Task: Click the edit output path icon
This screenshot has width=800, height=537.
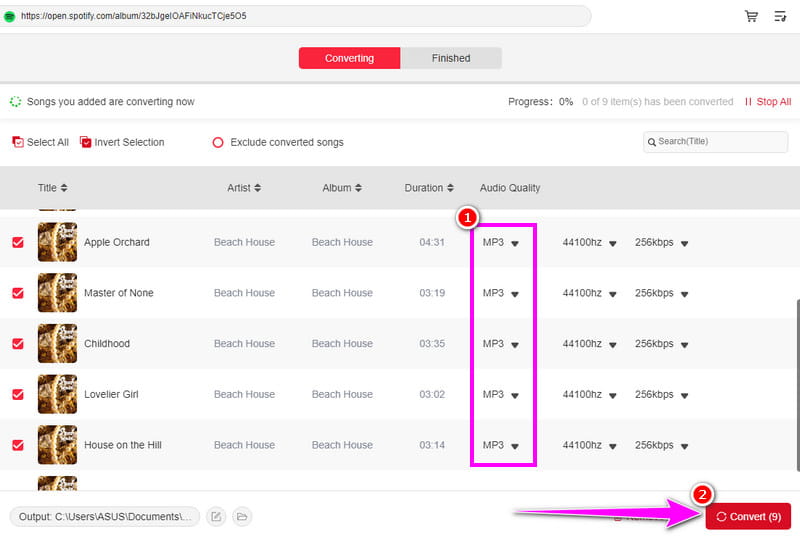Action: (x=216, y=517)
